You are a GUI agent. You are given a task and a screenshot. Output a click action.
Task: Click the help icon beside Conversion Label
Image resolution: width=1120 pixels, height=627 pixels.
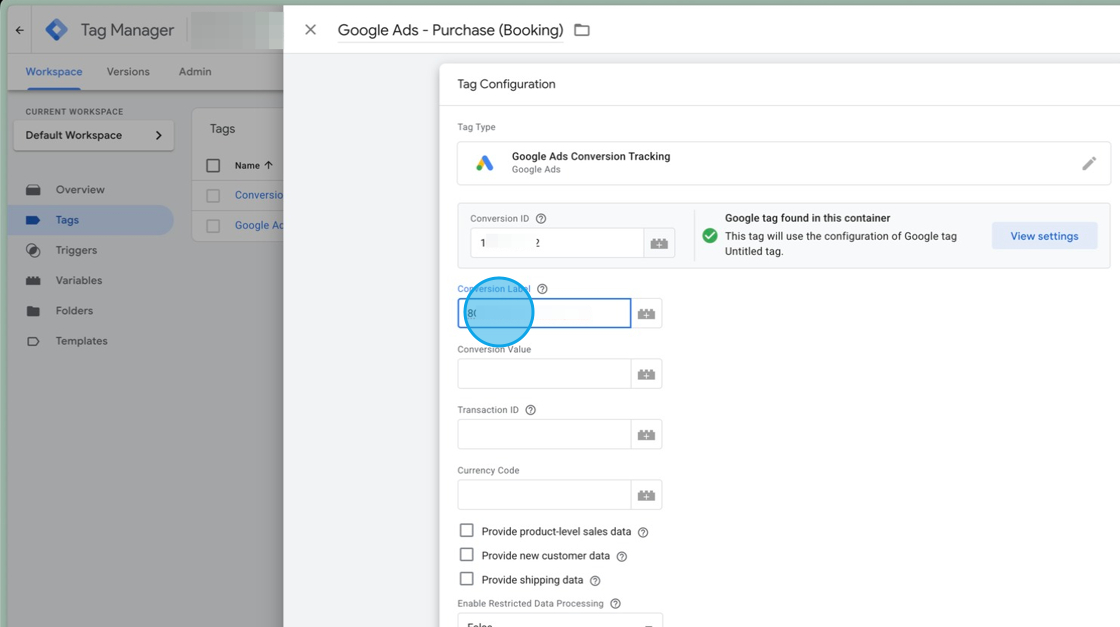542,289
